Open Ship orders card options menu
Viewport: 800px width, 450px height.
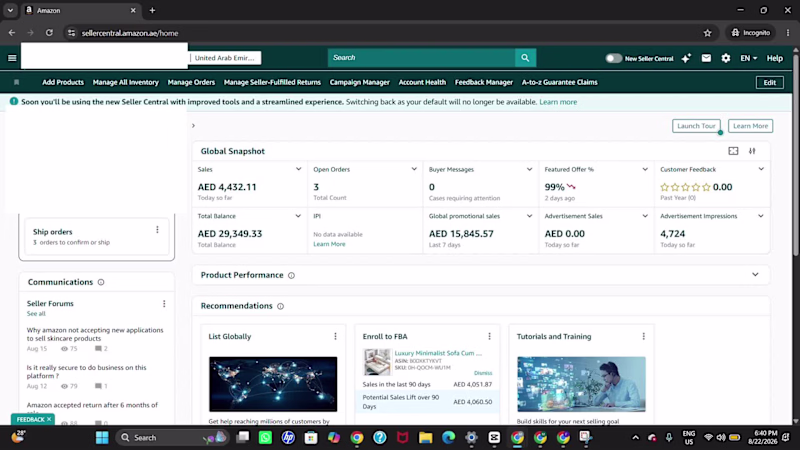pos(157,230)
